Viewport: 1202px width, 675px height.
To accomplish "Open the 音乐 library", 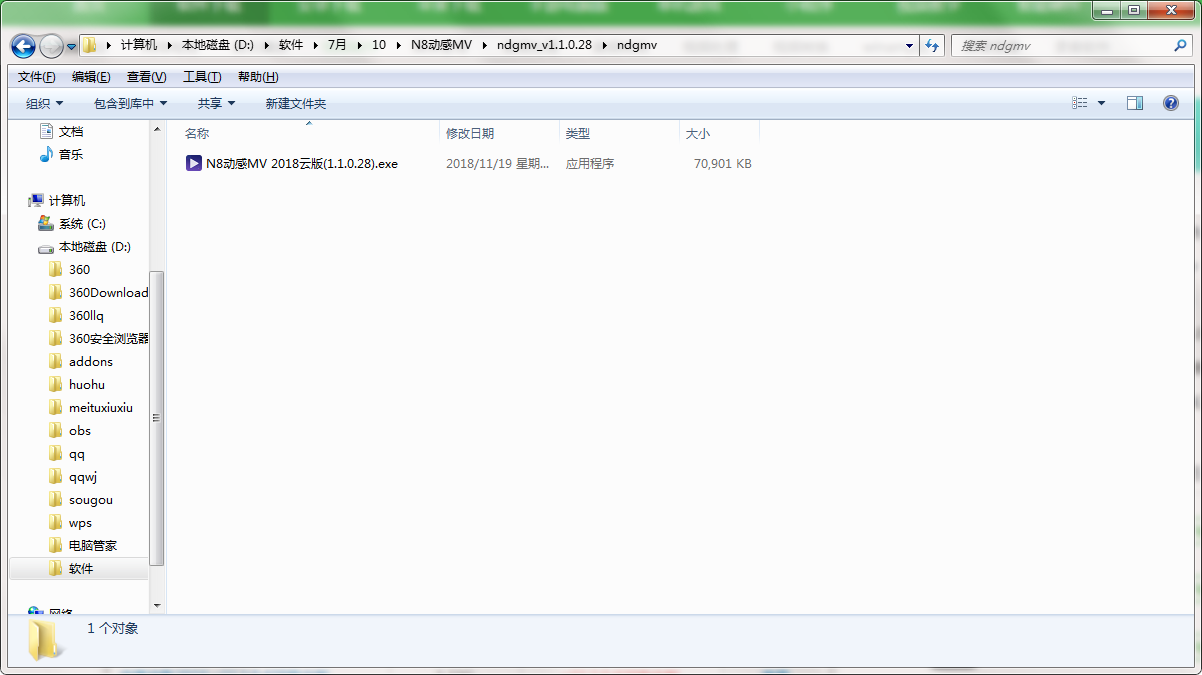I will point(70,155).
